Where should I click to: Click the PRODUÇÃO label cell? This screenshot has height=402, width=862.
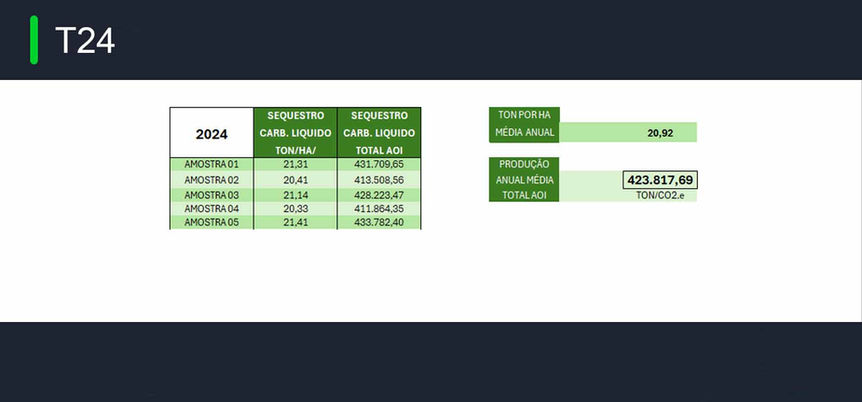click(523, 164)
